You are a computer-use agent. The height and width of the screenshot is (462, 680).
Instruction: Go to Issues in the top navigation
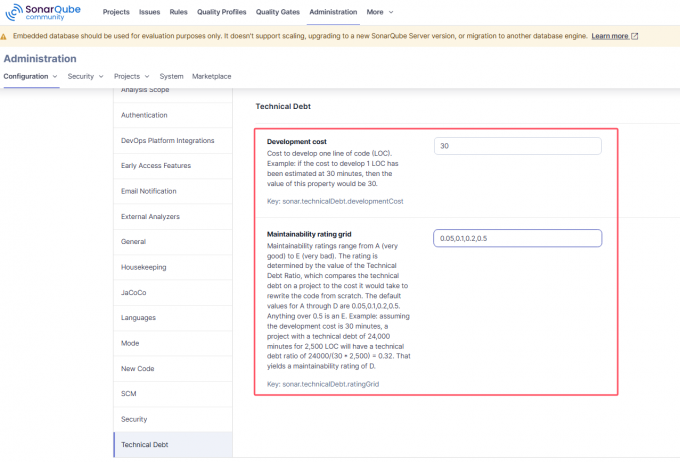[x=150, y=12]
